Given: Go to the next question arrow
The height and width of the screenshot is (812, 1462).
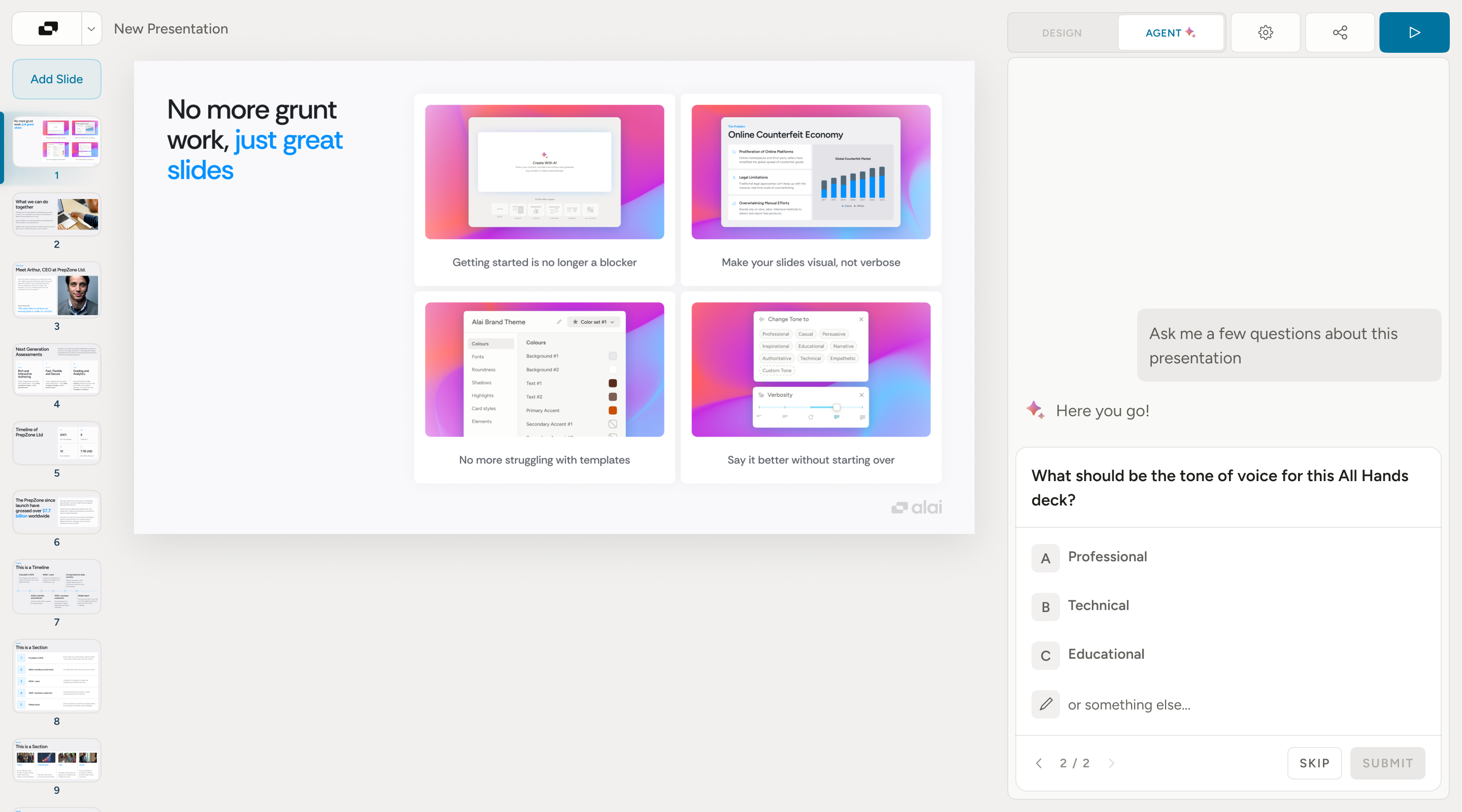Looking at the screenshot, I should point(1111,763).
